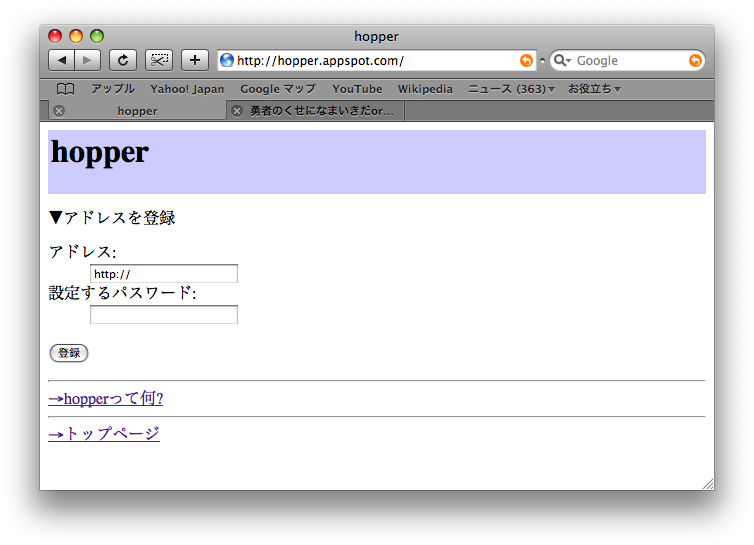Open the Wikipedia bookmark

[425, 89]
